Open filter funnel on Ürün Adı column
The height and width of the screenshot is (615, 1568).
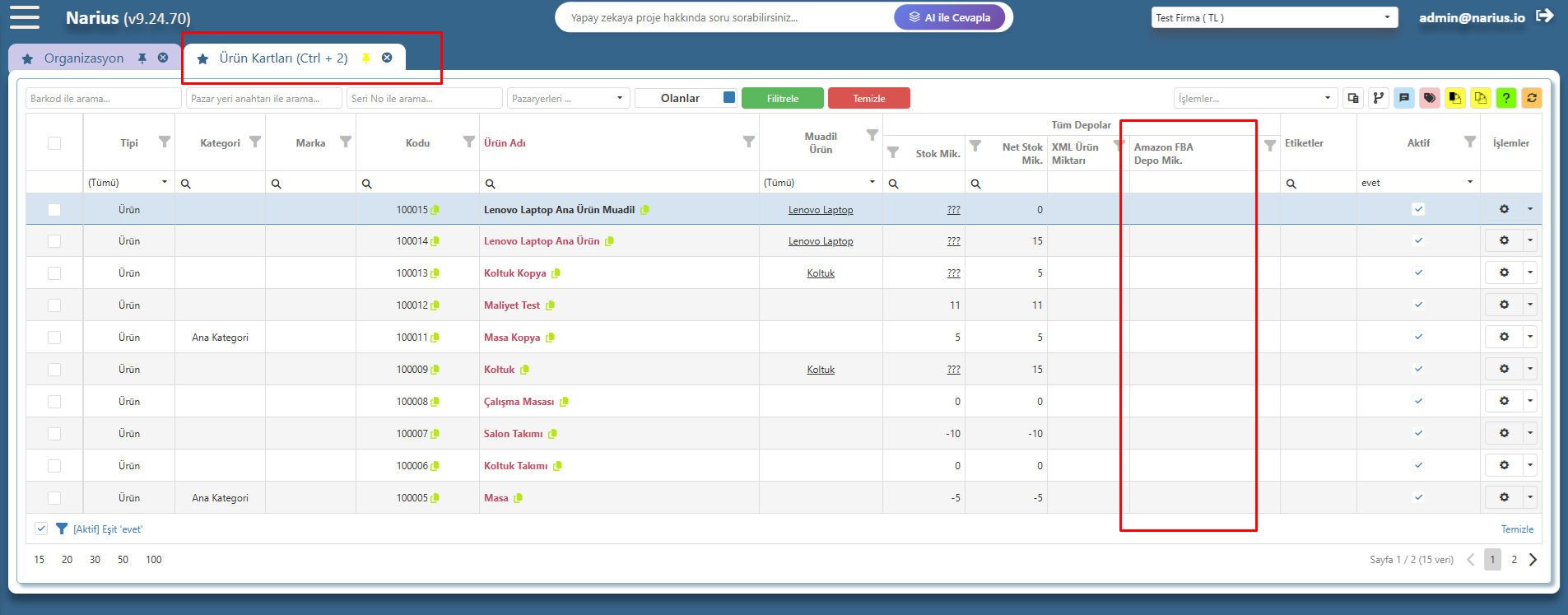click(x=748, y=142)
